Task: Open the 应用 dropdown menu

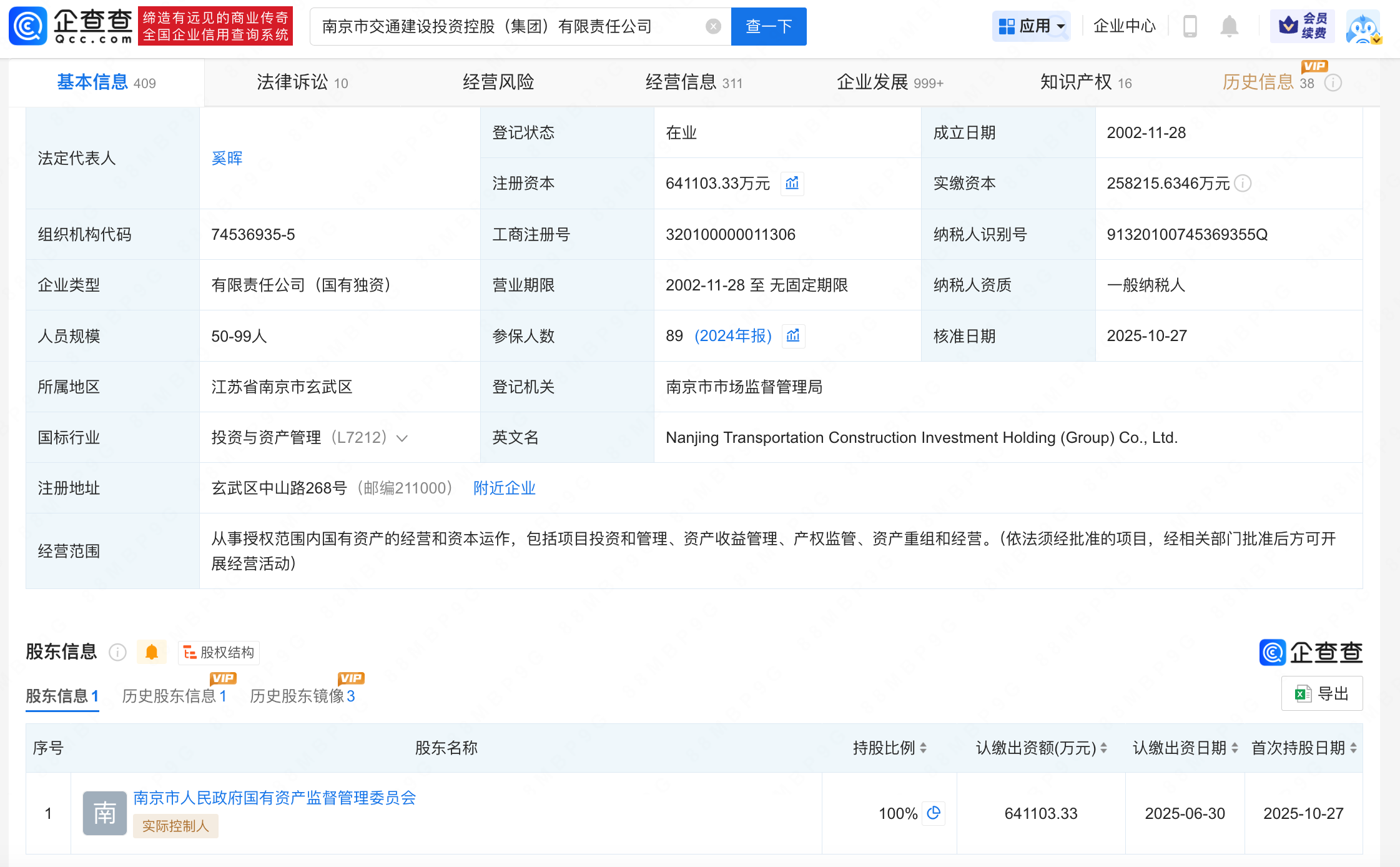Action: coord(1032,26)
